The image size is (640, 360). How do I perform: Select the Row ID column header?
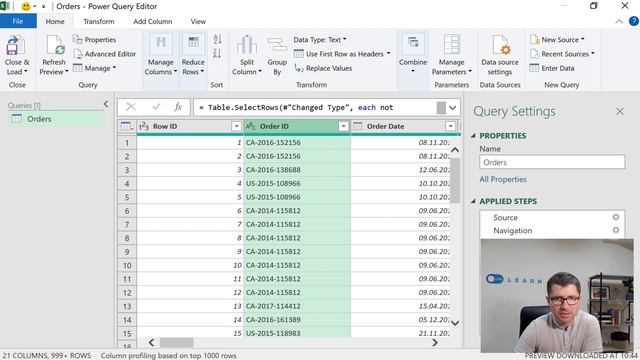tap(190, 127)
